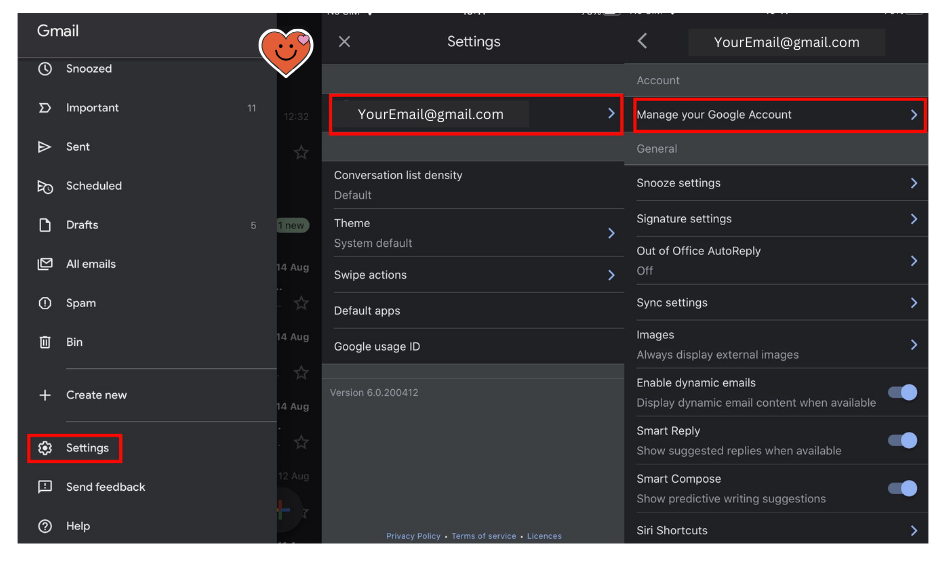Select the Sent folder
This screenshot has height=561, width=949.
tap(77, 147)
